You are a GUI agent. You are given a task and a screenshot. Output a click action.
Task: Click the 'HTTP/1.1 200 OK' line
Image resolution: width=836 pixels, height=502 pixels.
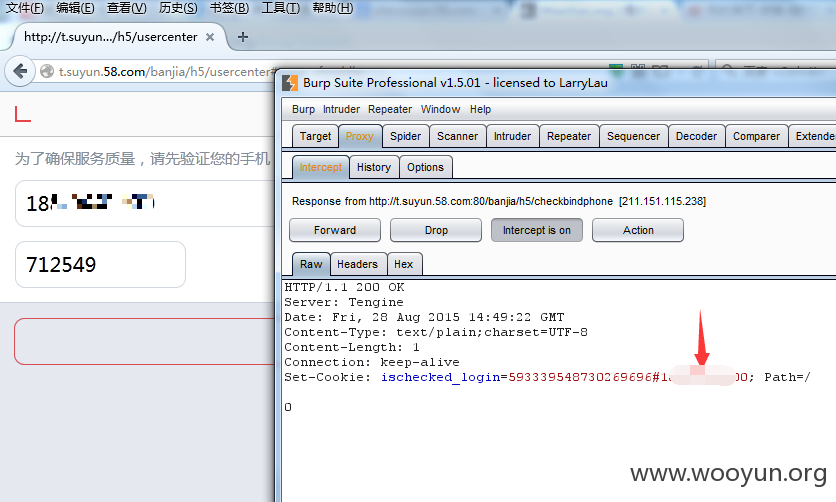pos(344,287)
